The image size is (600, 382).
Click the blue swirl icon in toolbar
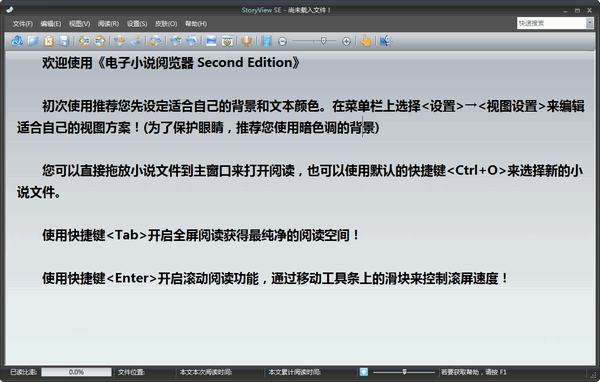[17, 41]
